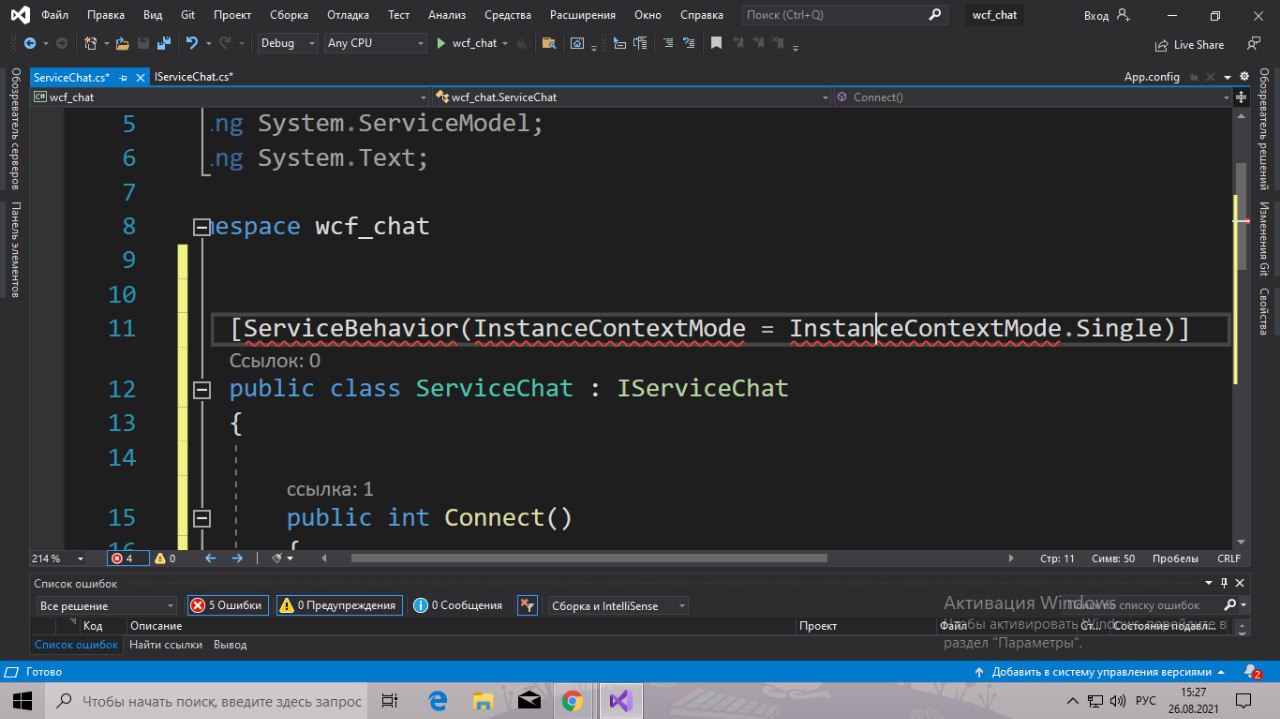
Task: Collapse the Connect() method block
Action: point(202,518)
